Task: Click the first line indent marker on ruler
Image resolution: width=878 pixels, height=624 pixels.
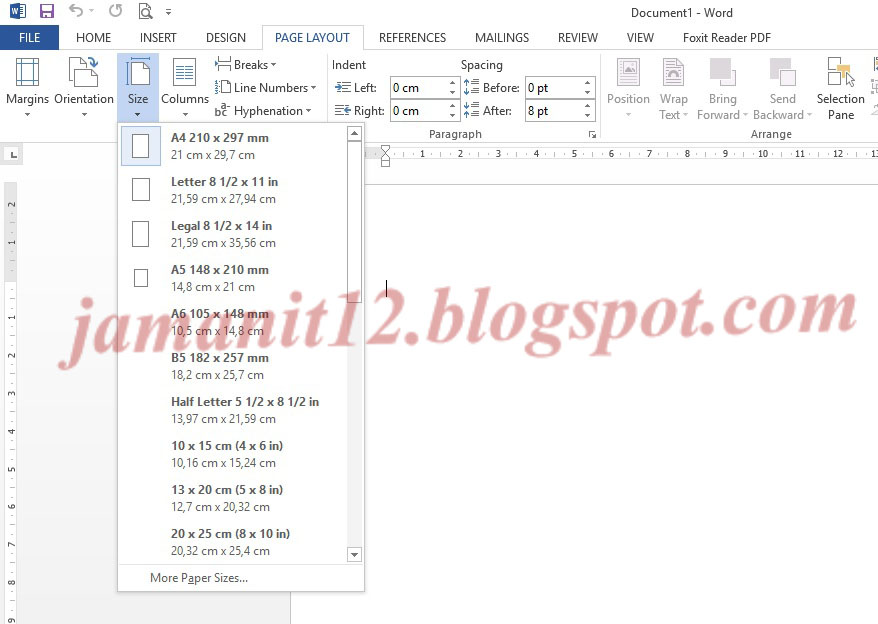Action: click(385, 148)
